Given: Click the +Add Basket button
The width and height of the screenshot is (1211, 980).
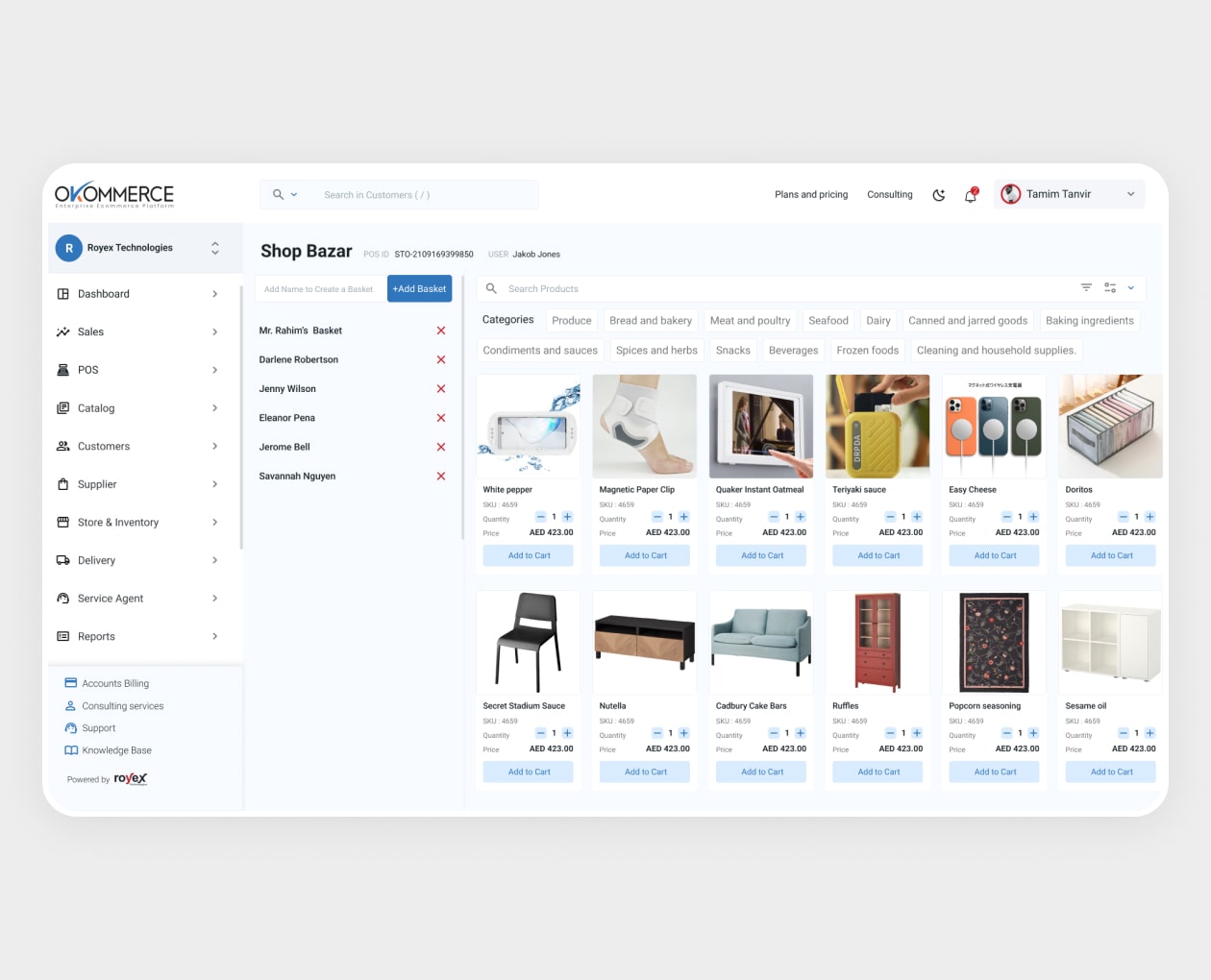Looking at the screenshot, I should point(419,288).
